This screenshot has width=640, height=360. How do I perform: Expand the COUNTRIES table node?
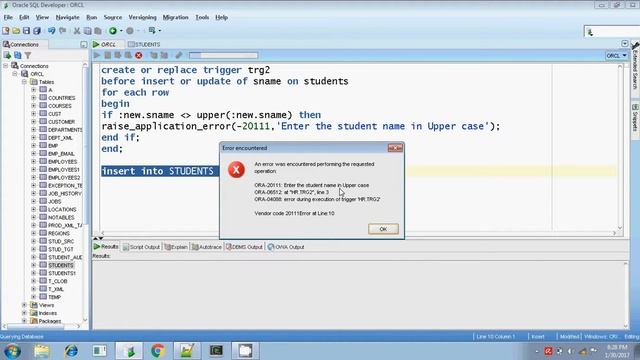point(33,98)
